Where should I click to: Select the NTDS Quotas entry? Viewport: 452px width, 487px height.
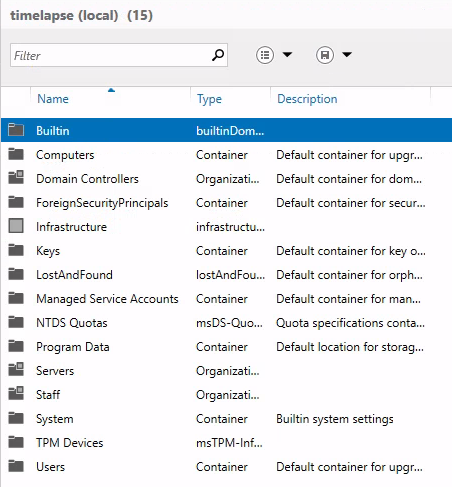click(226, 323)
